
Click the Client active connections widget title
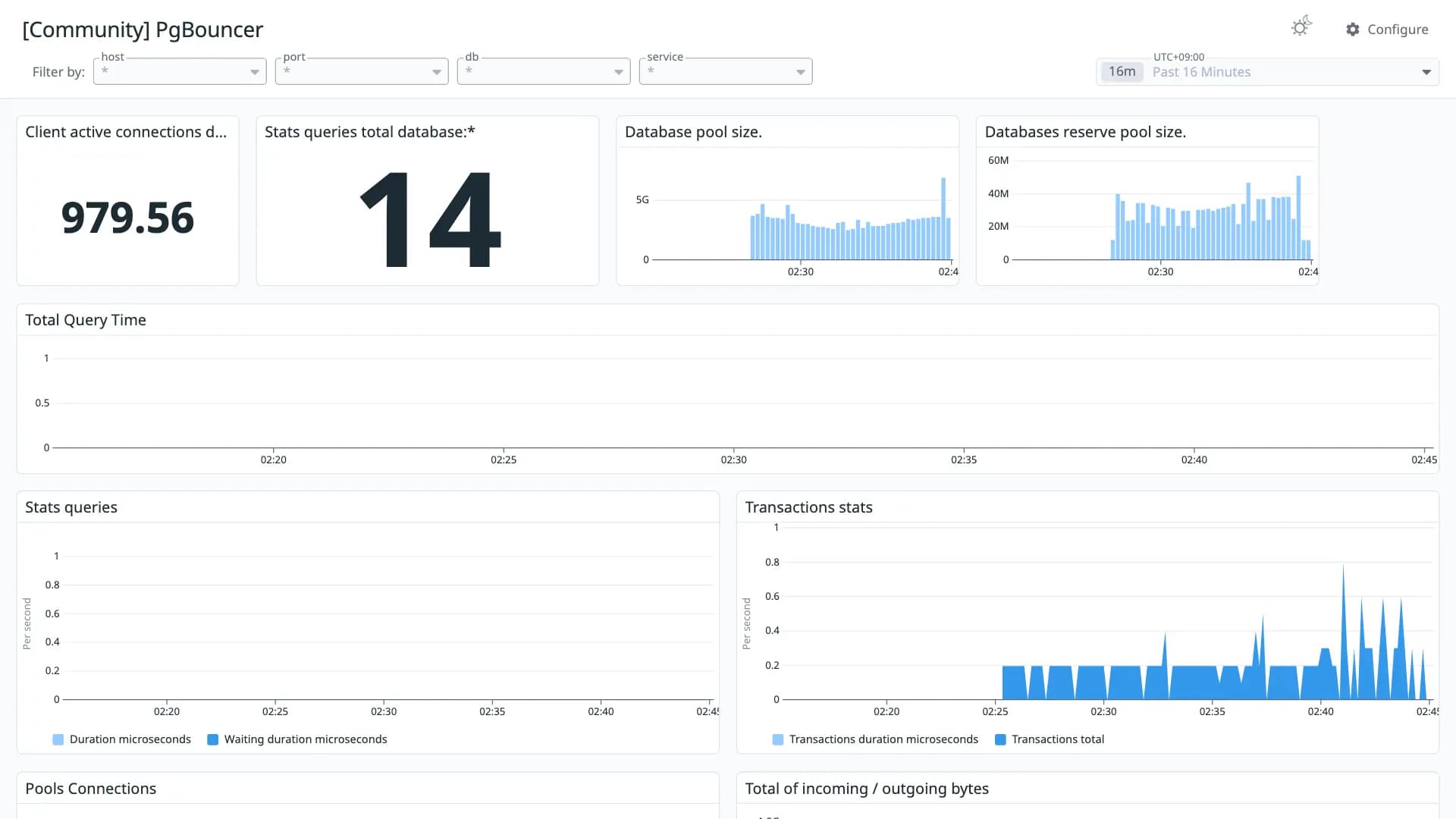(x=126, y=132)
